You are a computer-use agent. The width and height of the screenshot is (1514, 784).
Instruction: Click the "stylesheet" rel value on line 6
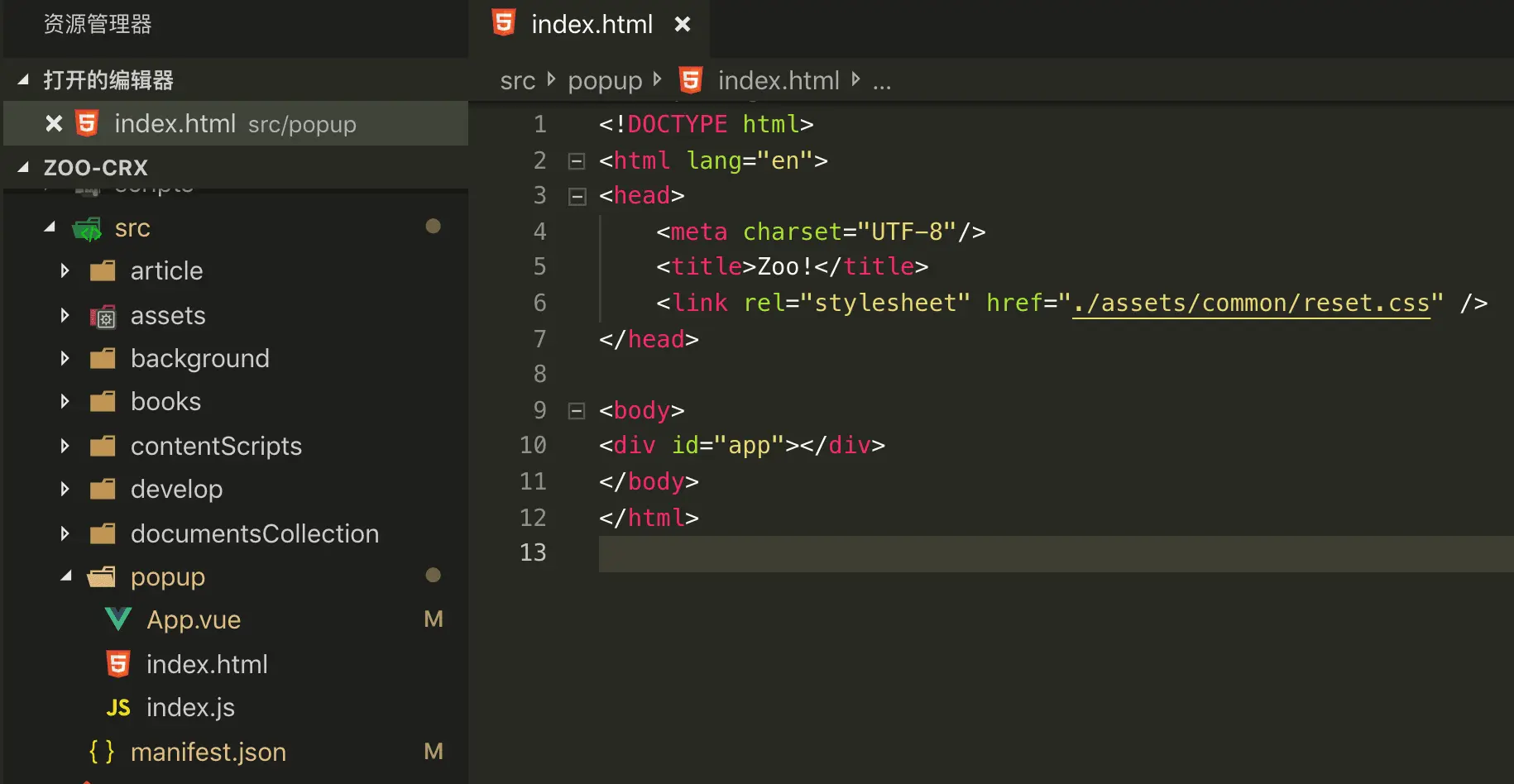[x=885, y=304]
